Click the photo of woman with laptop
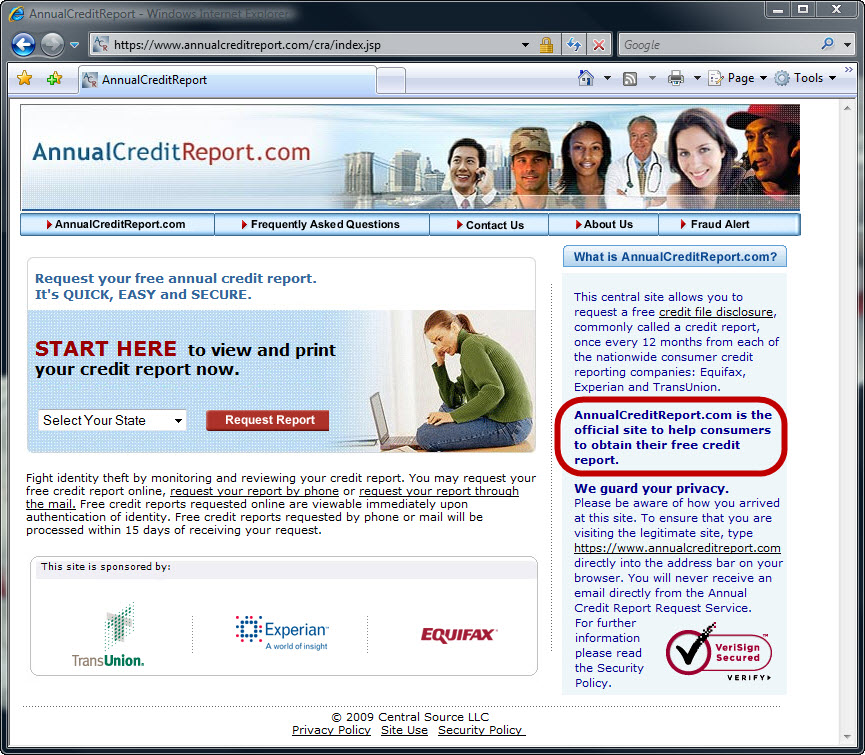The width and height of the screenshot is (865, 755). click(x=450, y=381)
